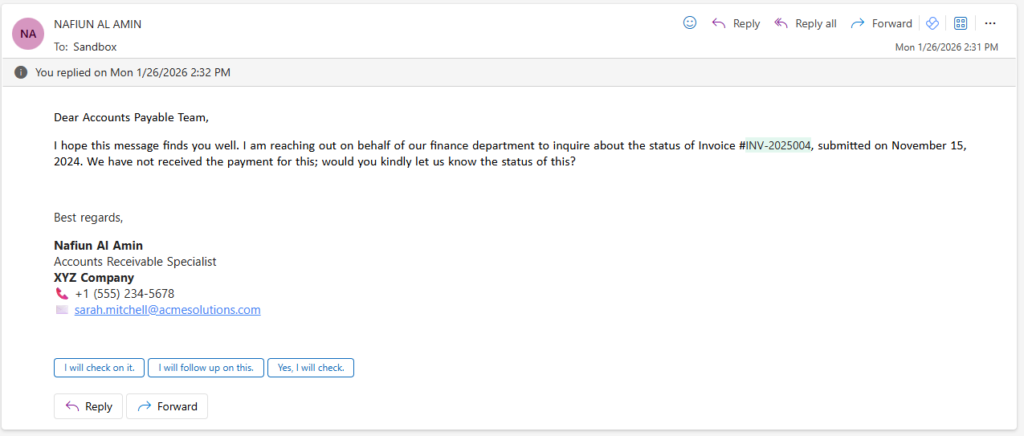This screenshot has width=1024, height=436.
Task: Open the More actions ellipsis menu
Action: [x=990, y=23]
